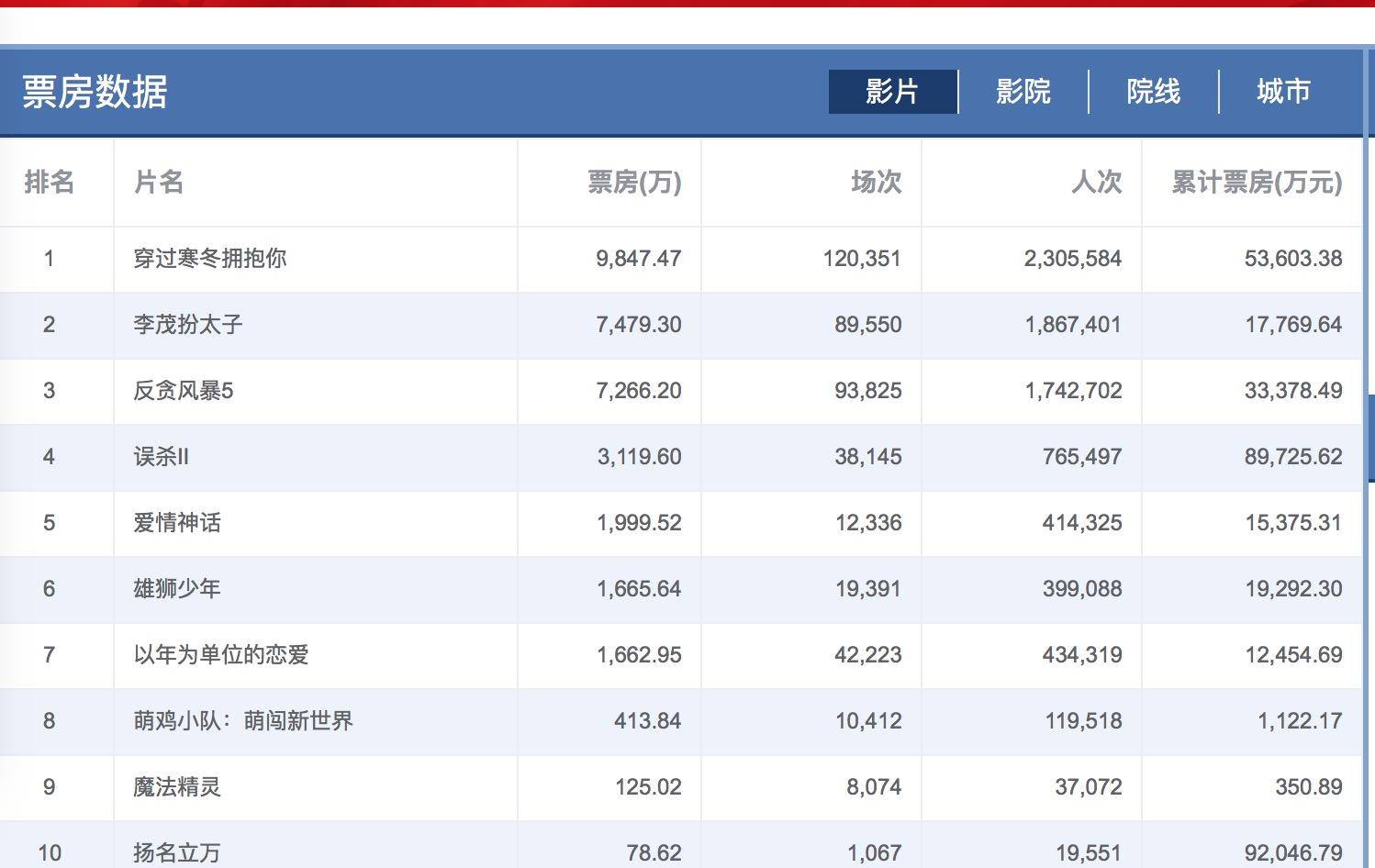The width and height of the screenshot is (1375, 868).
Task: Click cumulative box office 15,375.31
Action: 1293,523
